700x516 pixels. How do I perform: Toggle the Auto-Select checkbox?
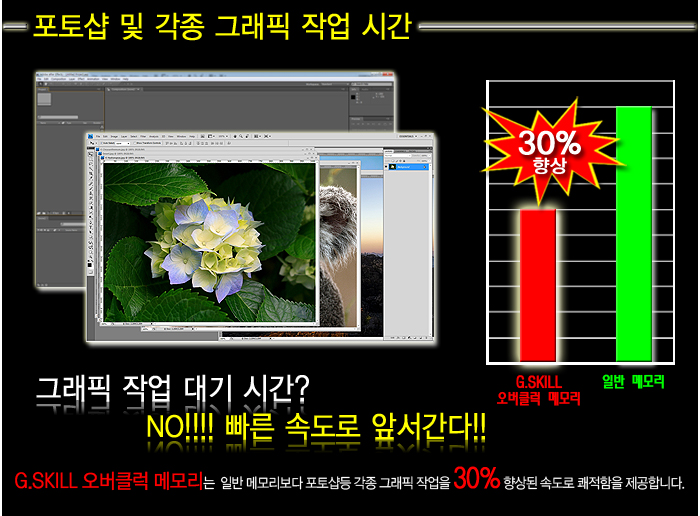[x=101, y=143]
